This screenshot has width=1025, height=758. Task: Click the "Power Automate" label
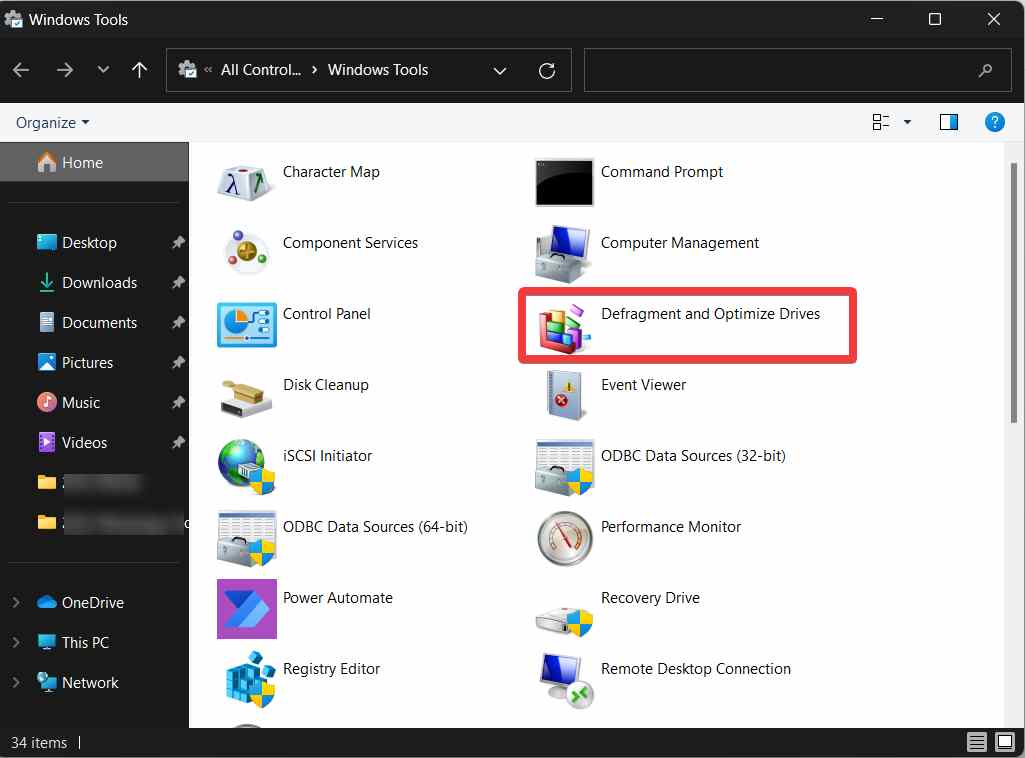[x=338, y=598]
